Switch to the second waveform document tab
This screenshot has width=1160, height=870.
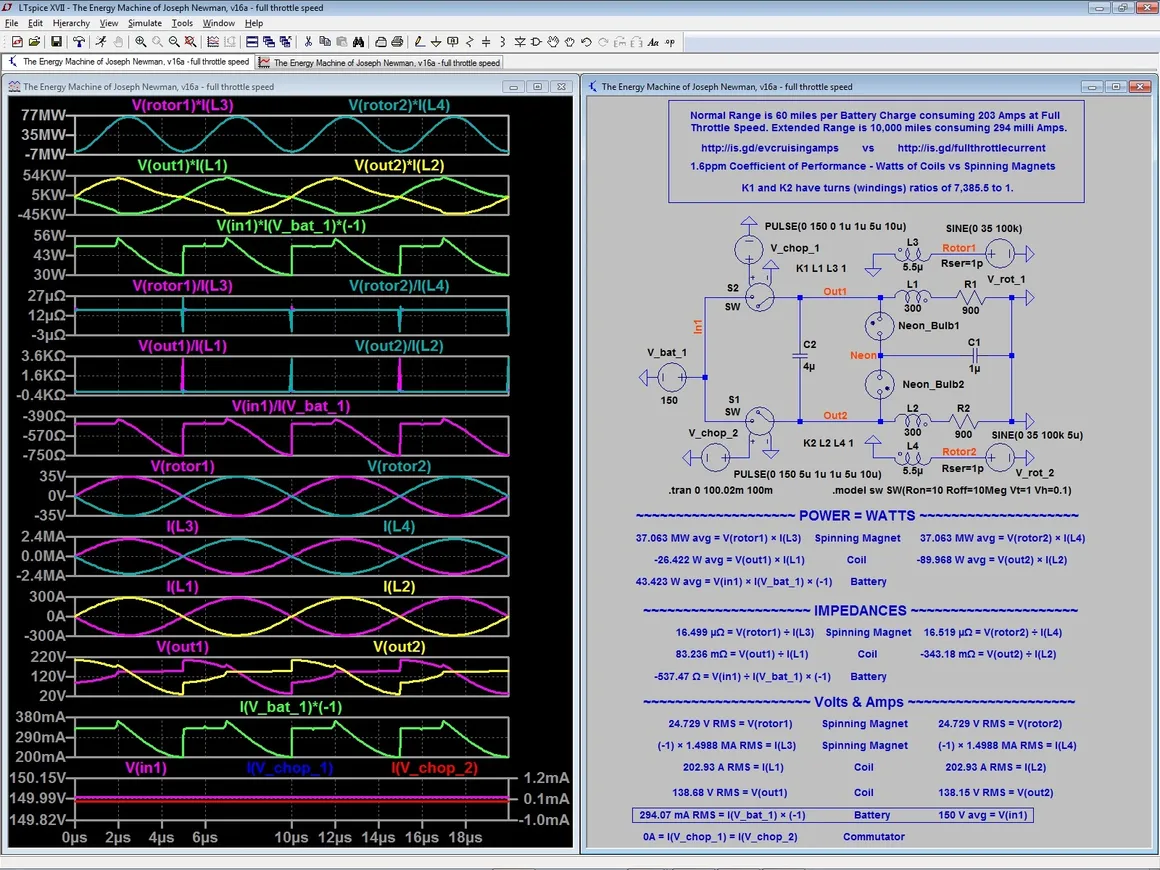point(379,62)
